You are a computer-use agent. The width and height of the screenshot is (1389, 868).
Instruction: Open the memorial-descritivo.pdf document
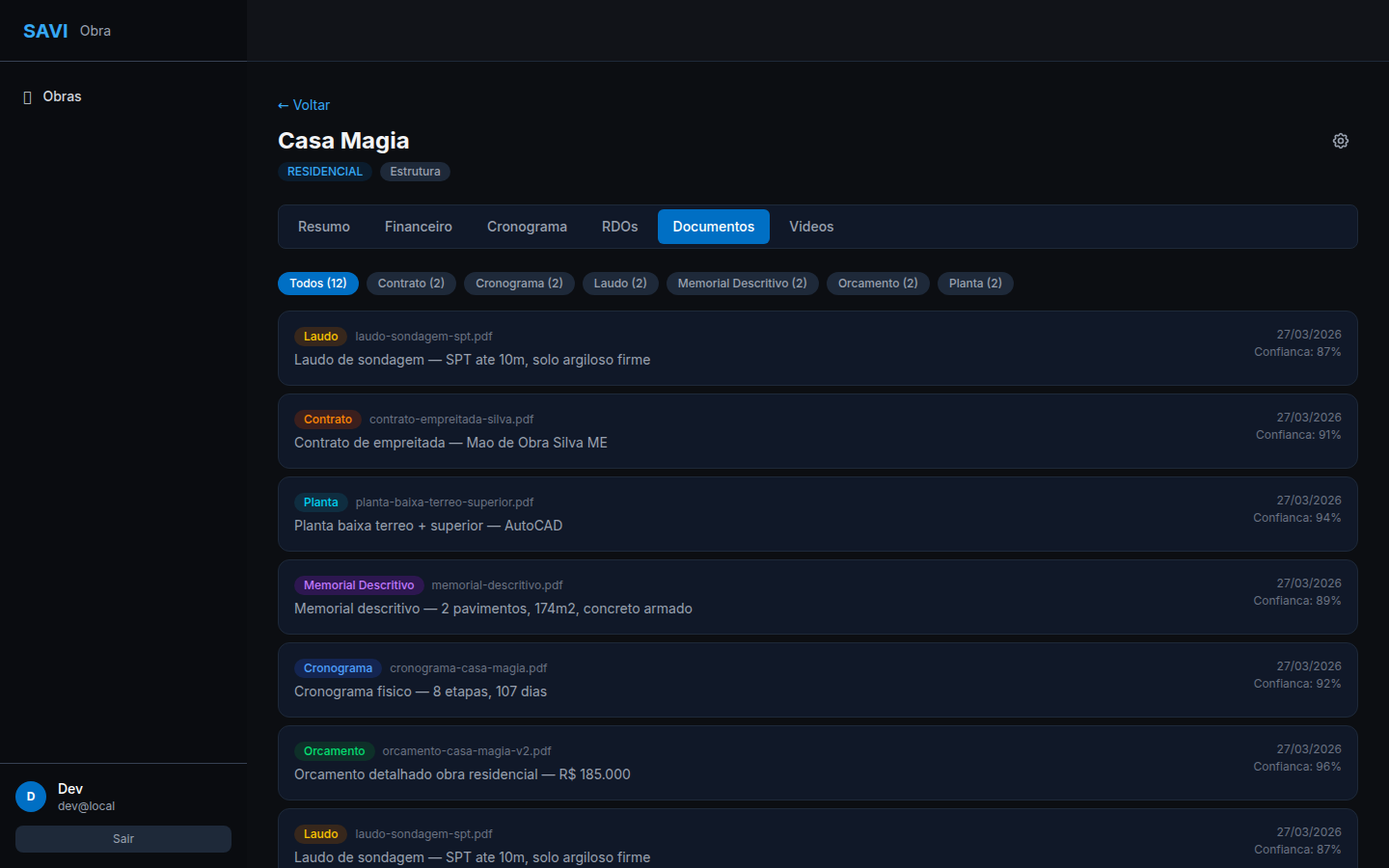[x=817, y=597]
